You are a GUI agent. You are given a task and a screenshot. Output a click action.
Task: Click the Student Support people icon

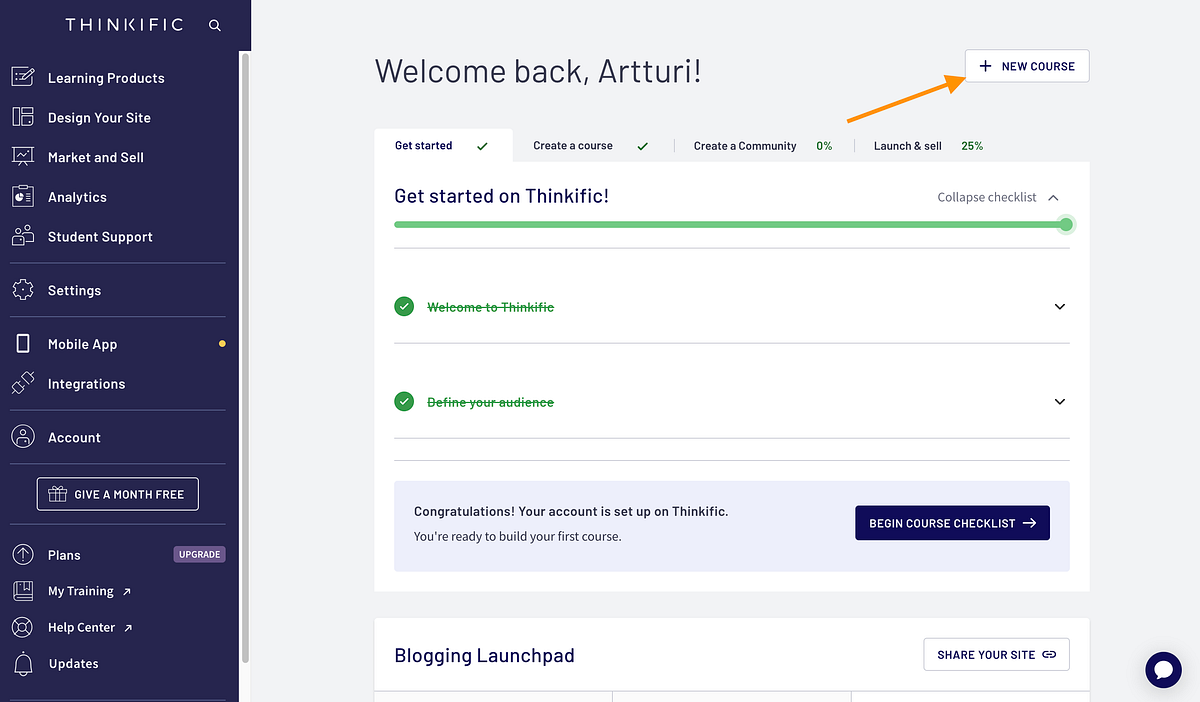23,237
